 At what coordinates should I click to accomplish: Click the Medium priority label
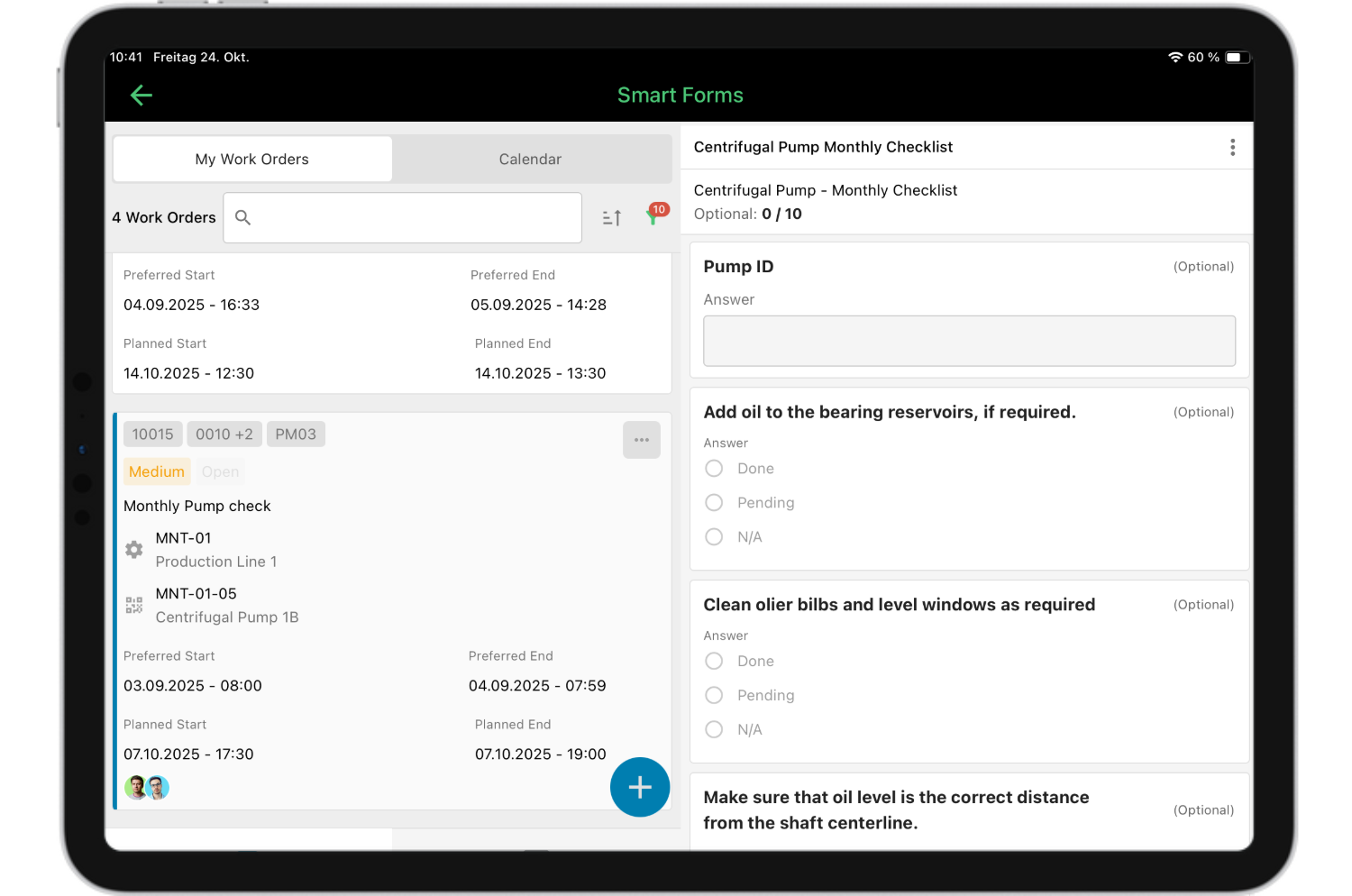coord(156,471)
